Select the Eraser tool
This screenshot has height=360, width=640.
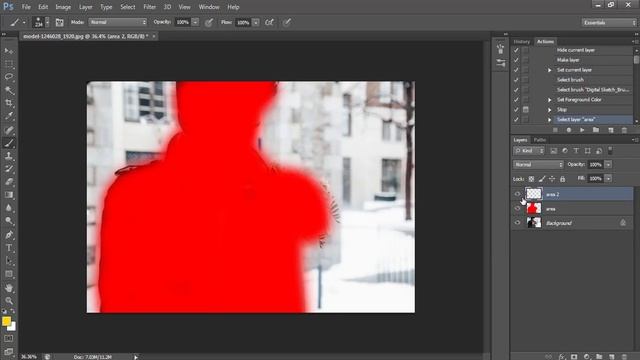click(9, 182)
